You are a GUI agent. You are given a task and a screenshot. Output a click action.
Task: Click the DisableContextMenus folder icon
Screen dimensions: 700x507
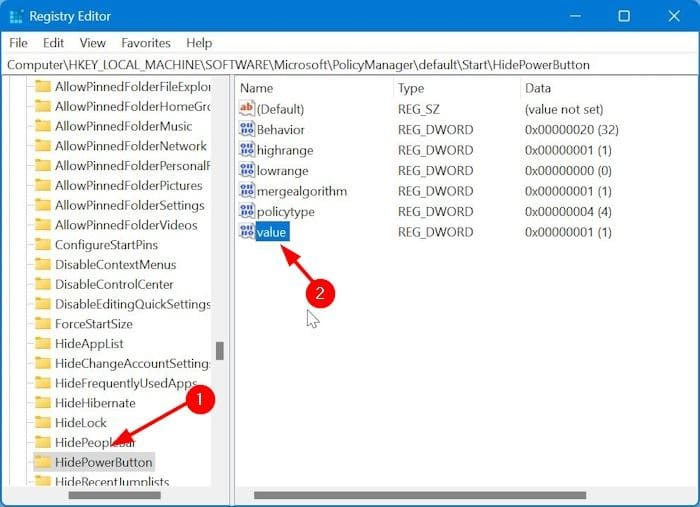43,264
